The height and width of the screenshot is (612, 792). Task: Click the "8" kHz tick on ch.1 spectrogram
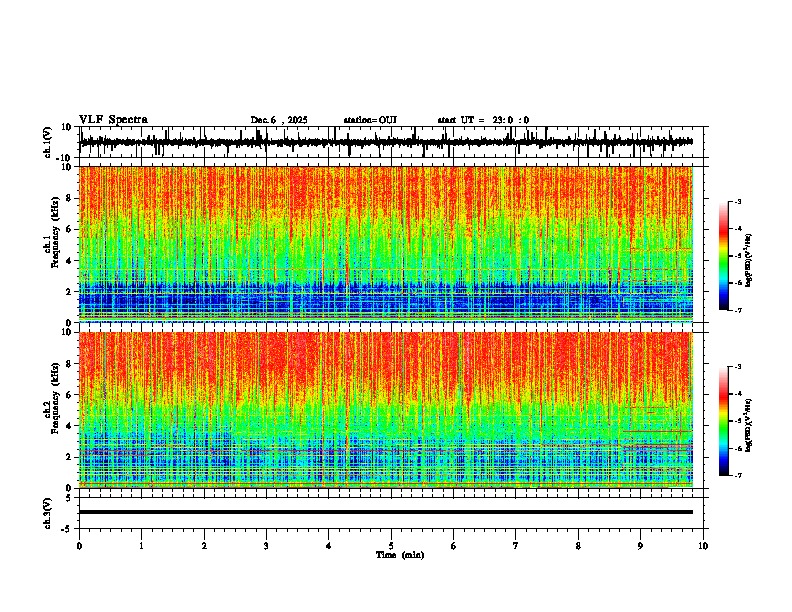[x=69, y=198]
